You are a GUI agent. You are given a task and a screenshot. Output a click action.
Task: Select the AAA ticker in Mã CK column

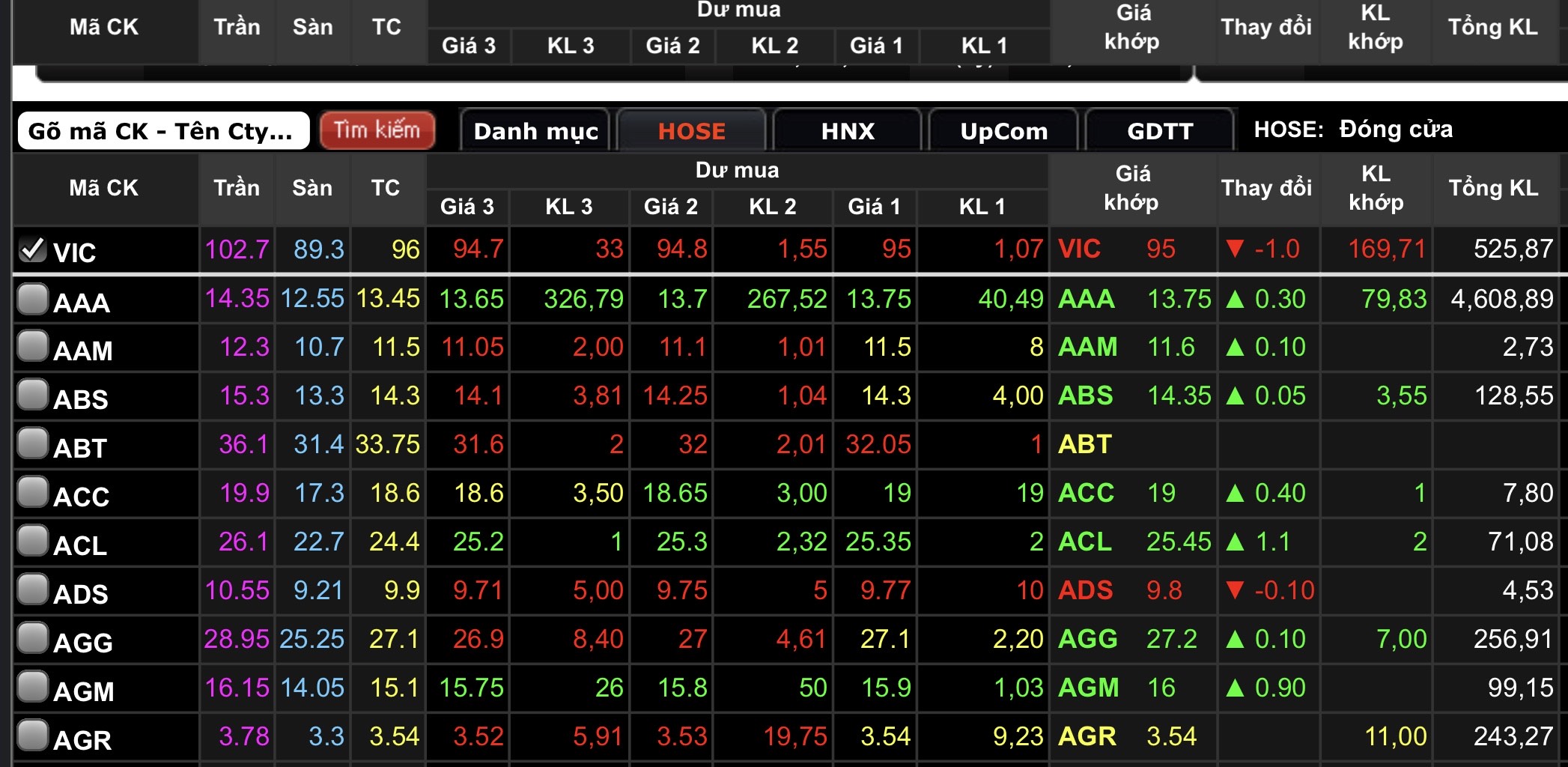[x=82, y=303]
